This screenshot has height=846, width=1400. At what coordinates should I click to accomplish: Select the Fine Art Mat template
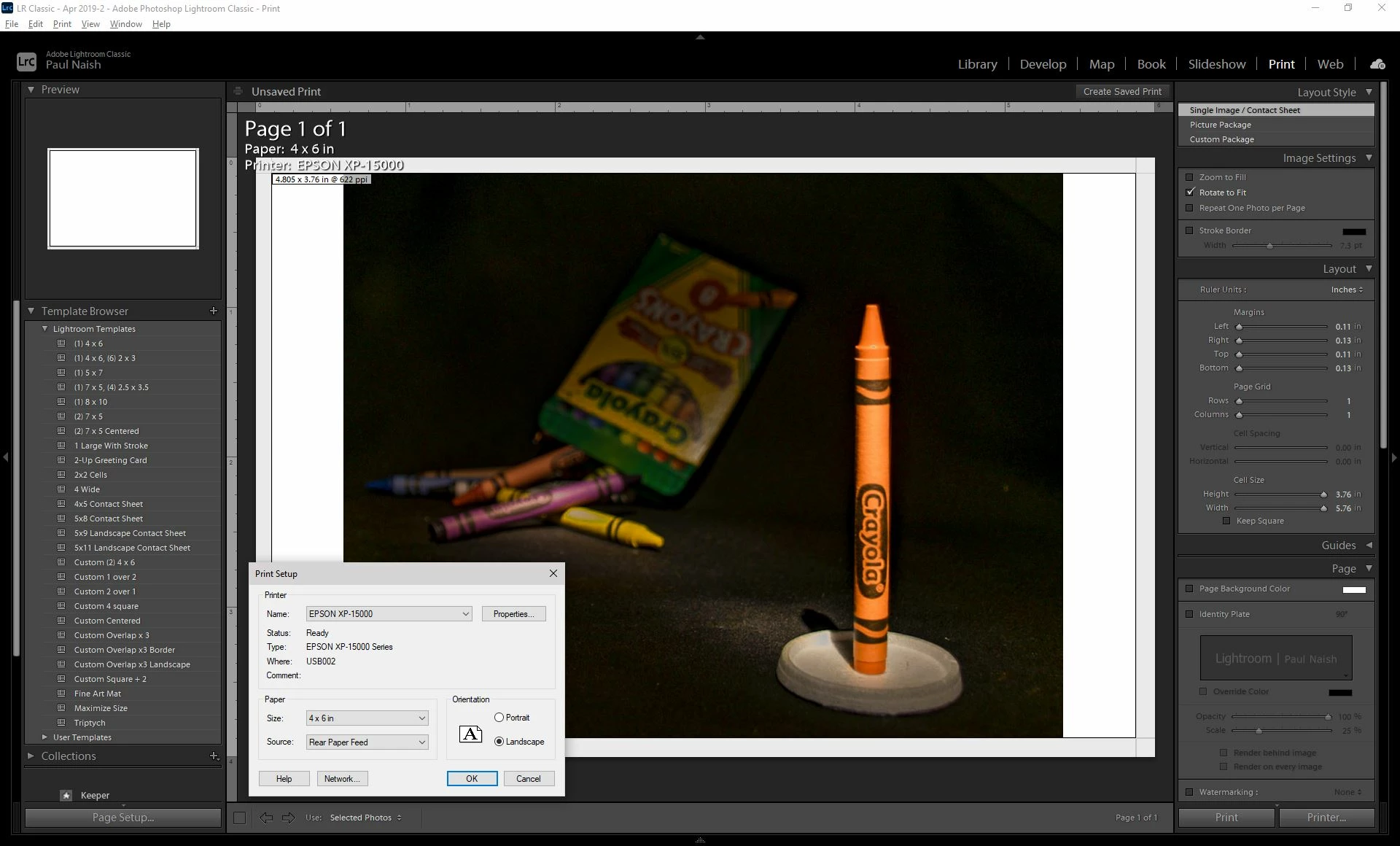pyautogui.click(x=98, y=694)
